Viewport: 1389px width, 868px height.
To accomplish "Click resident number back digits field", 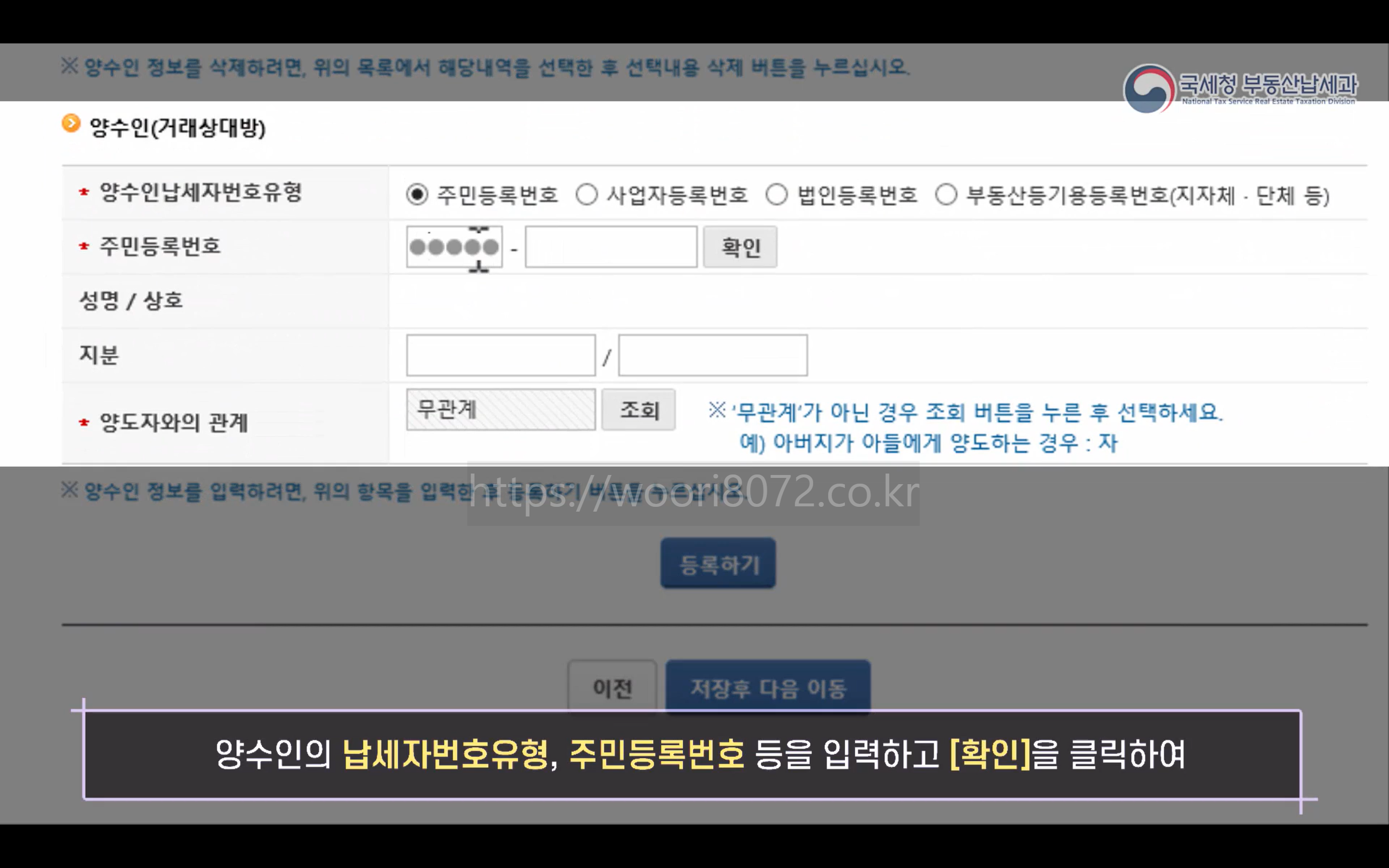I will click(611, 247).
